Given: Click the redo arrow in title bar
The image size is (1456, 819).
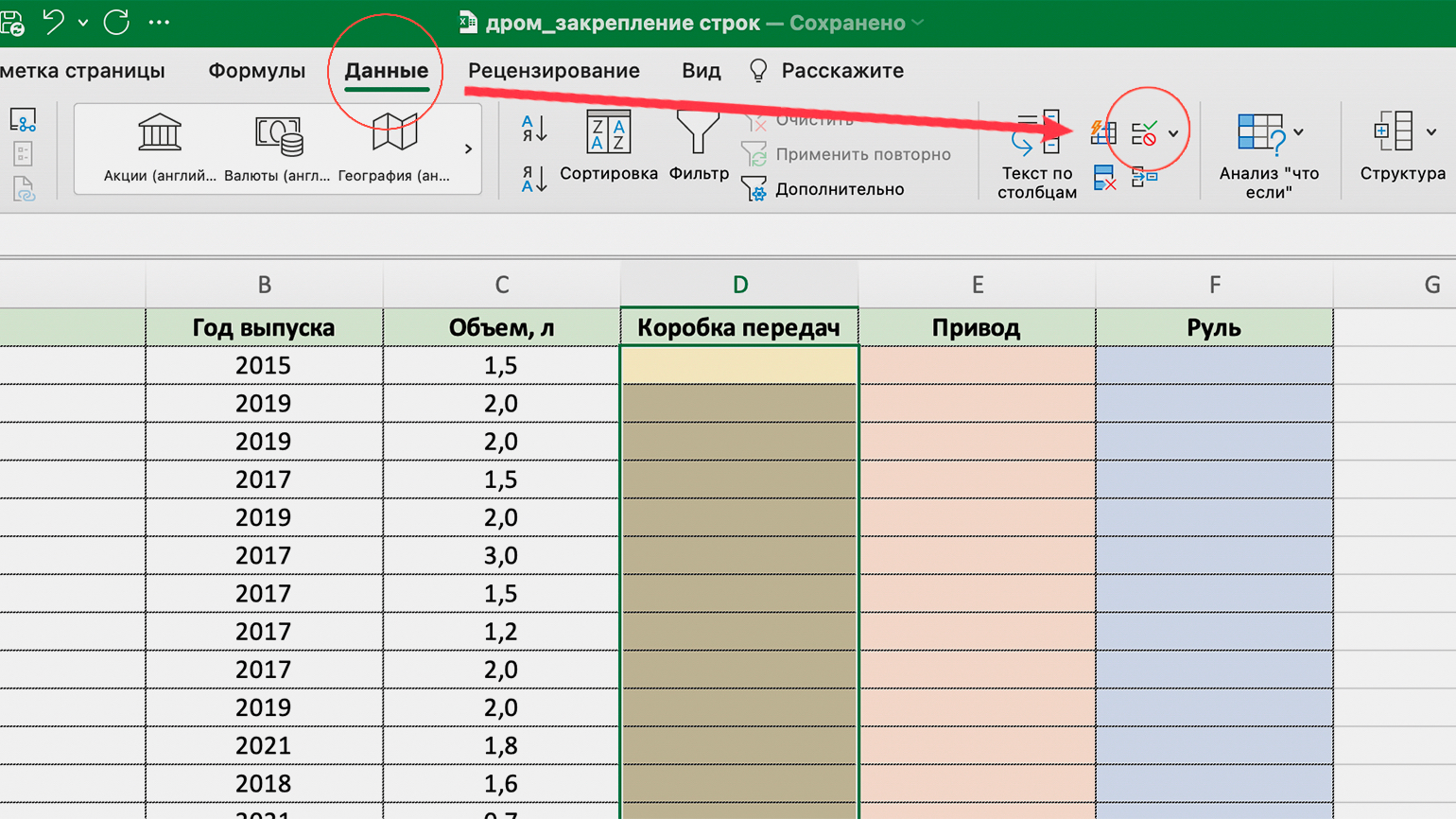Looking at the screenshot, I should [116, 22].
